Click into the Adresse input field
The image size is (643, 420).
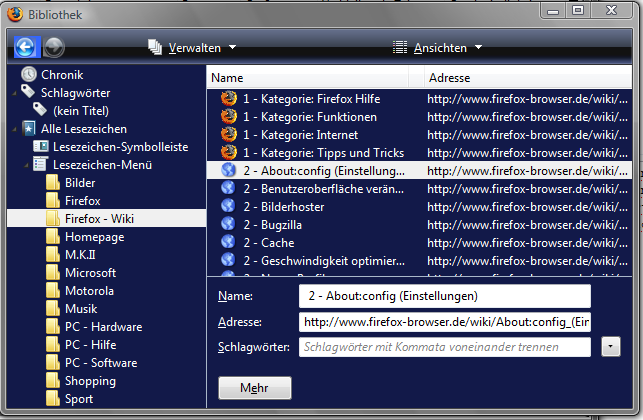coord(445,322)
